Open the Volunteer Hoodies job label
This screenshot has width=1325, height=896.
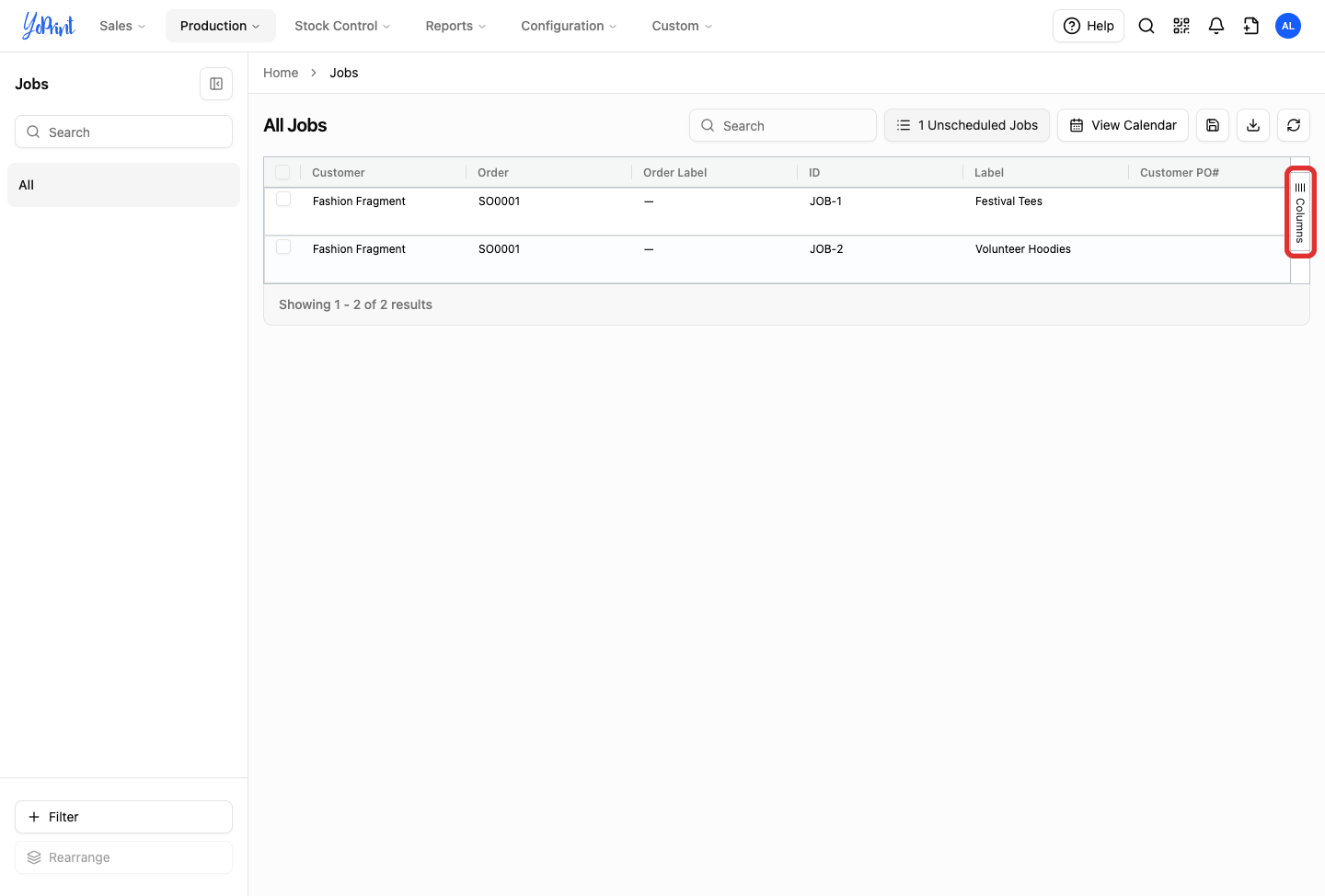tap(1023, 249)
